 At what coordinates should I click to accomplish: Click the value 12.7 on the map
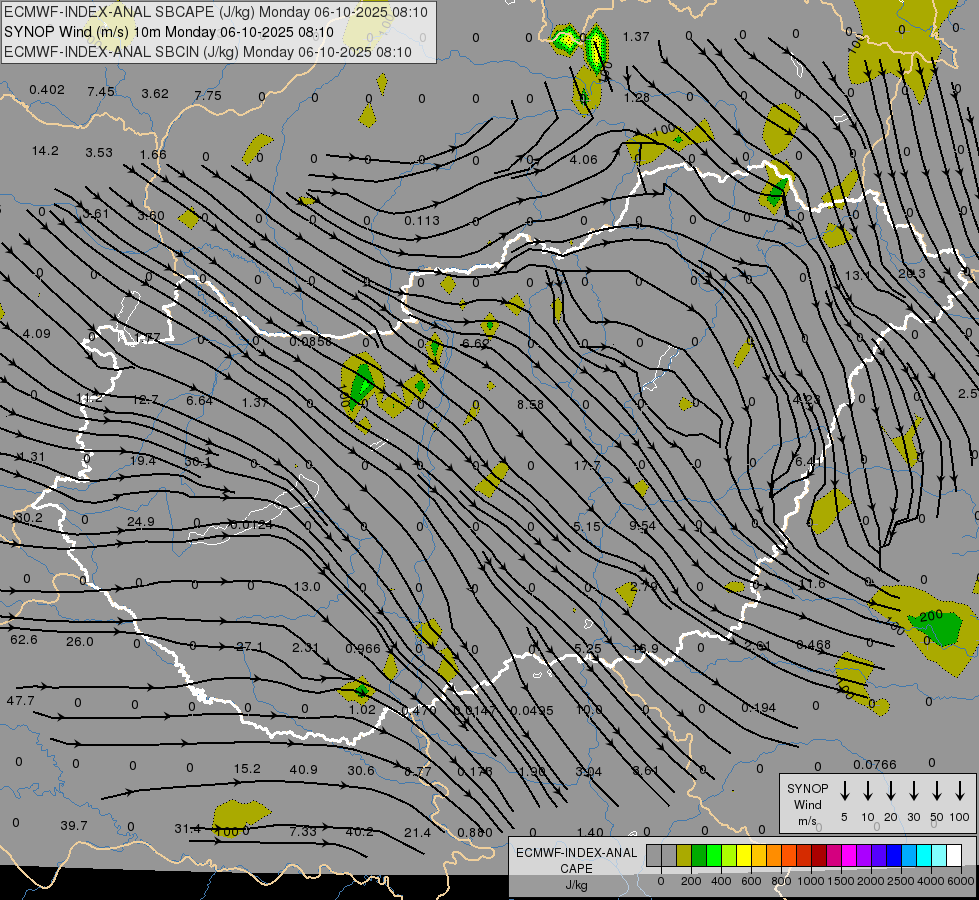(x=145, y=400)
